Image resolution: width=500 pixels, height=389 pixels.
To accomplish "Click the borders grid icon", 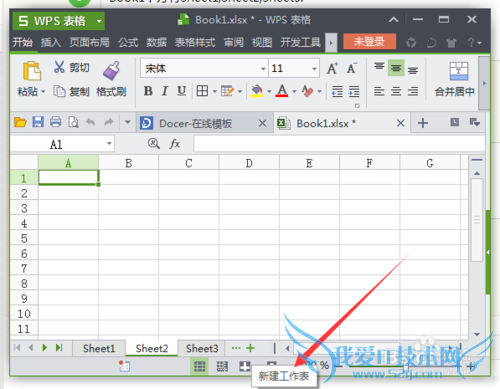I will click(202, 91).
